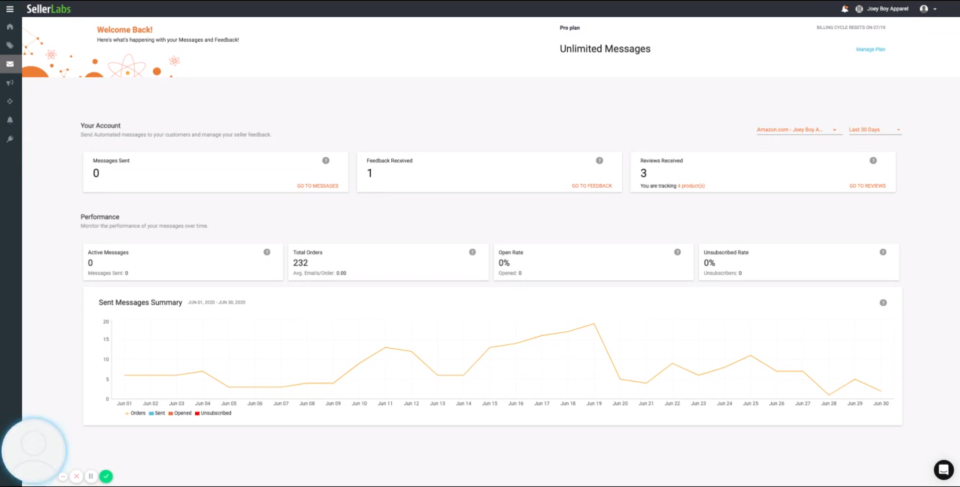Click Joey Boy Apparel account name

point(888,9)
